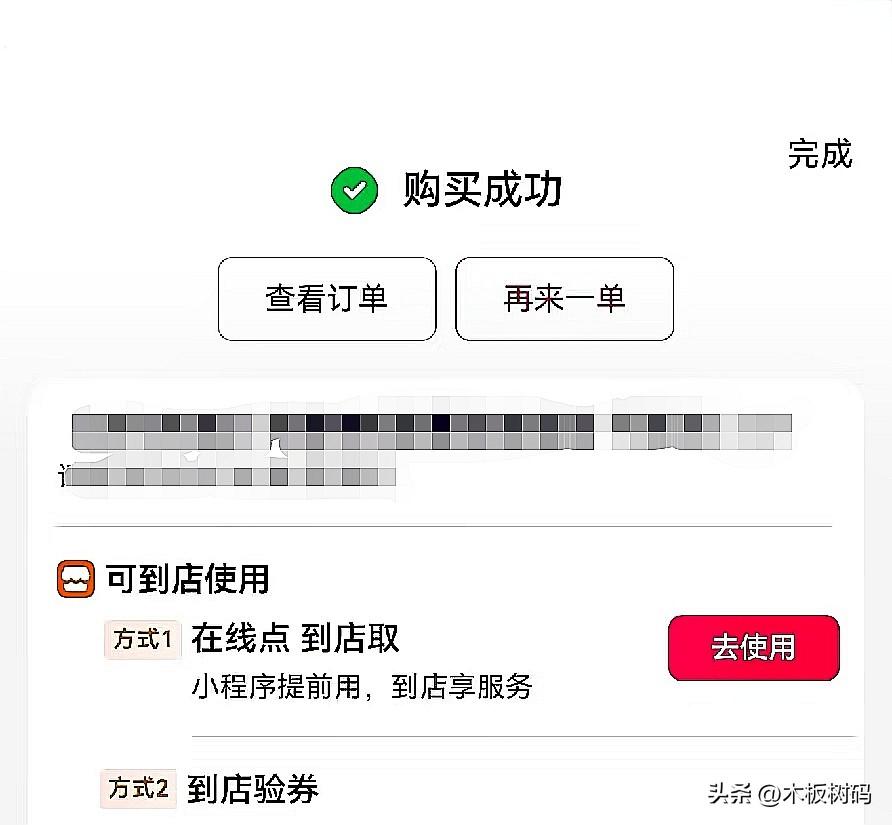The image size is (892, 825).
Task: Click the 头条 watermark logo text
Action: [730, 793]
